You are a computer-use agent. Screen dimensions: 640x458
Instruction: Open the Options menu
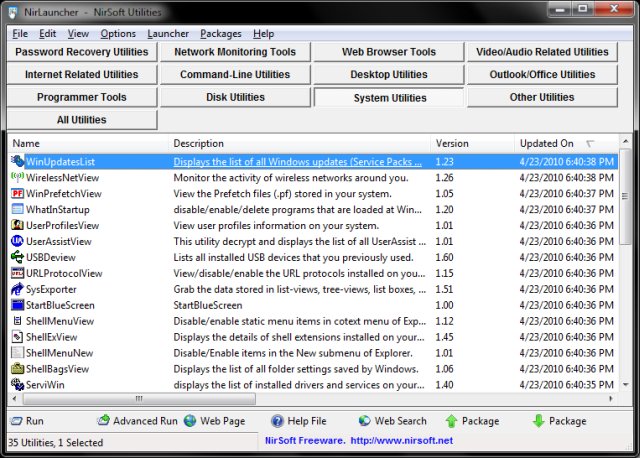coord(118,33)
